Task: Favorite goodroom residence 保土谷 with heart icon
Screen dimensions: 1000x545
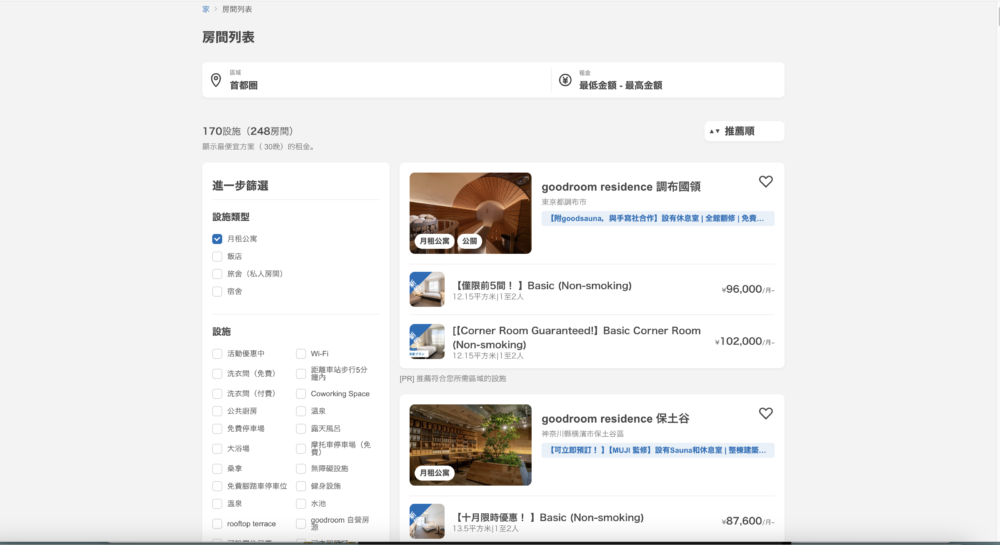Action: [x=766, y=413]
